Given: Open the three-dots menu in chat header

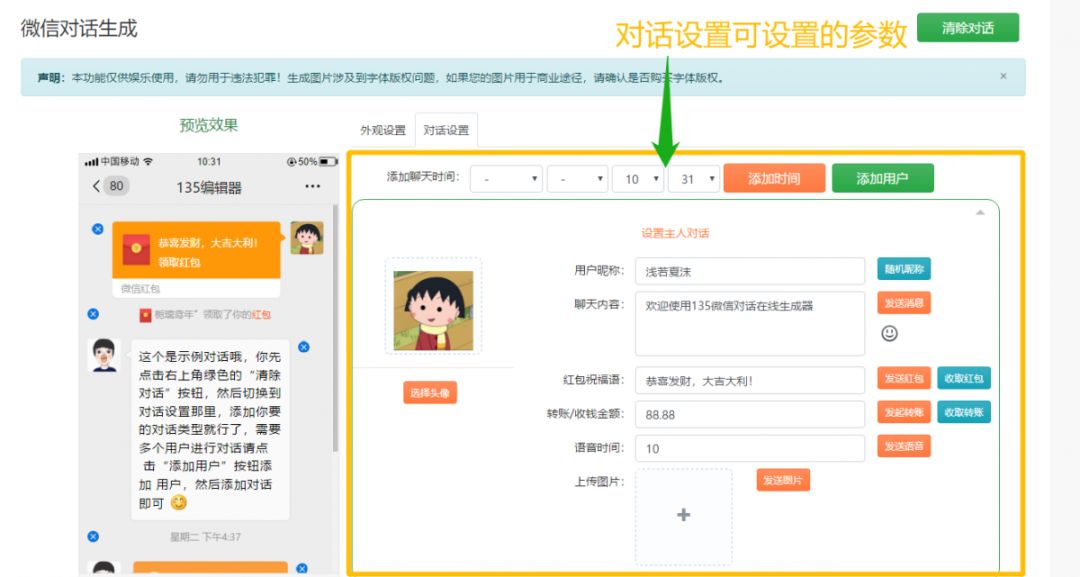Looking at the screenshot, I should (313, 187).
